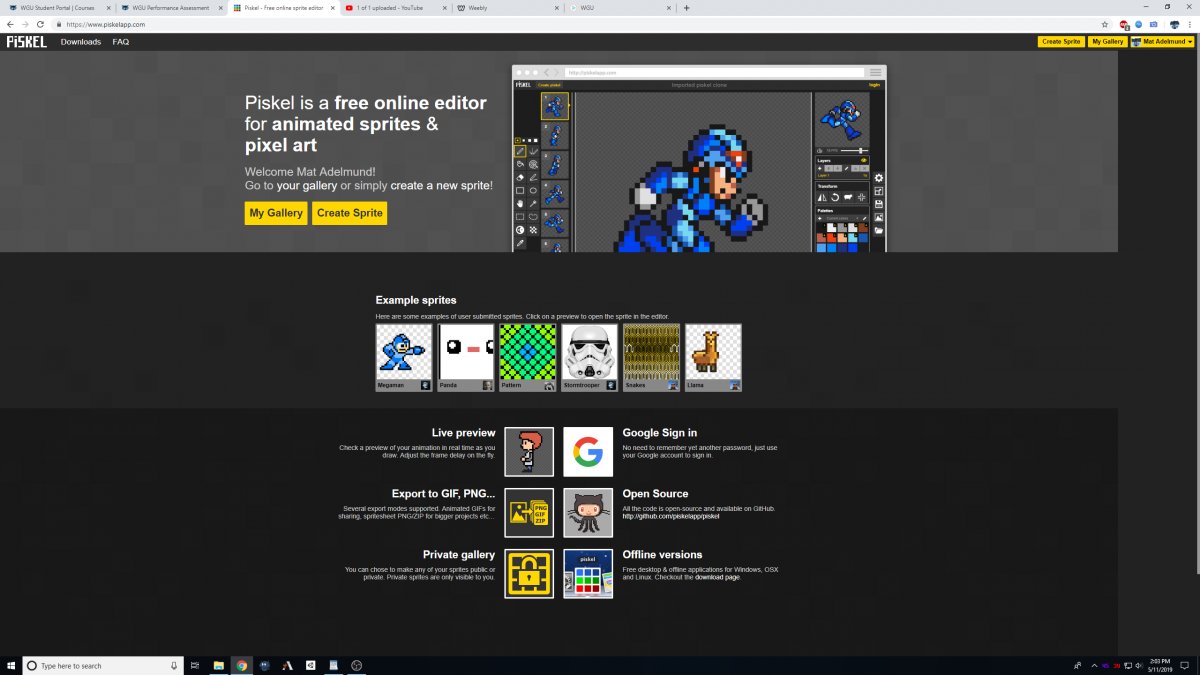Switch to the WGU Student Portal Courses tab
The image size is (1200, 675).
[x=57, y=8]
